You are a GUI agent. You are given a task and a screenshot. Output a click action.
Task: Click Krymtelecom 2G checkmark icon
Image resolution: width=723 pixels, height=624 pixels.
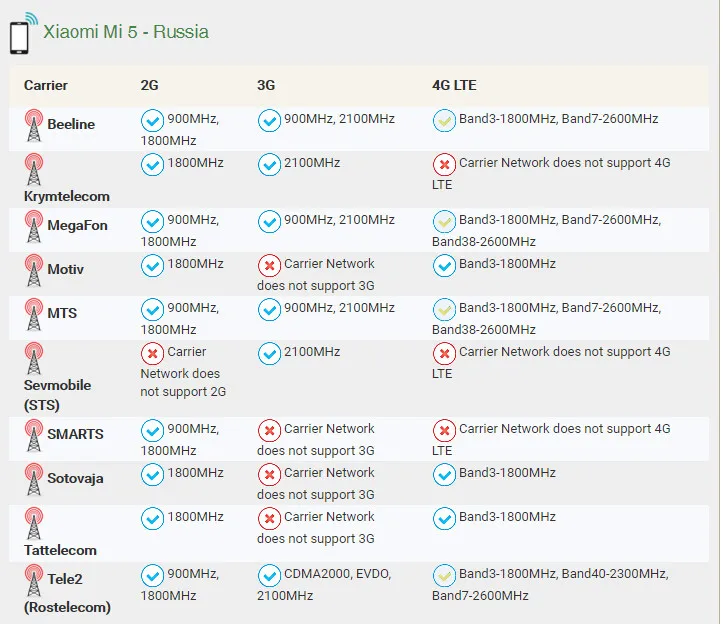[152, 165]
